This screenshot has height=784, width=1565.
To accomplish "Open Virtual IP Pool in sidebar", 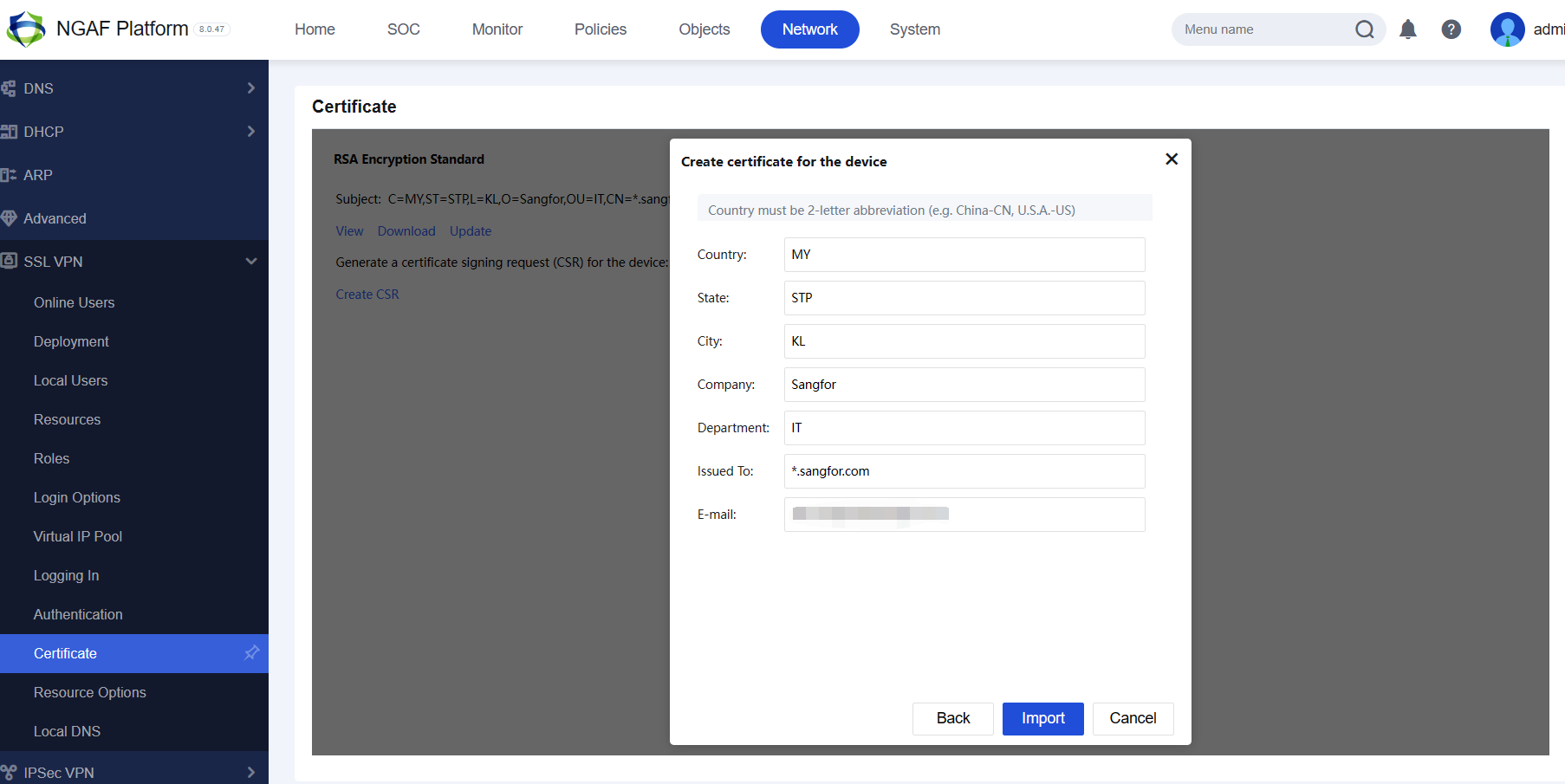I will tap(78, 536).
